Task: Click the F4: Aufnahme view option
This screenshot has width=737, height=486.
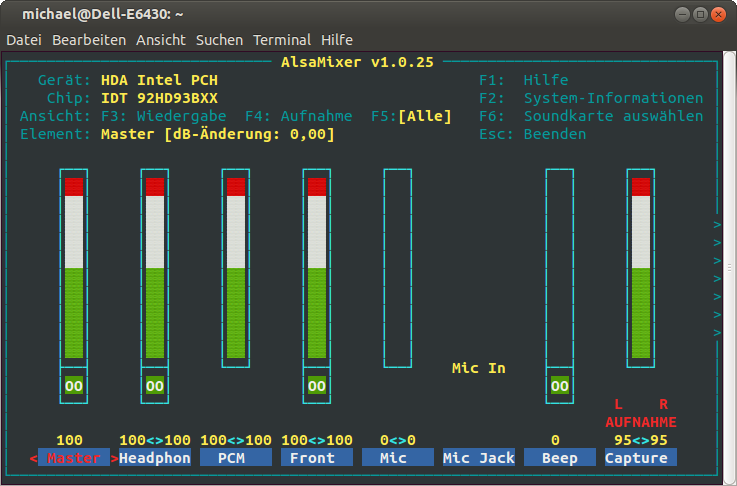Action: point(298,116)
